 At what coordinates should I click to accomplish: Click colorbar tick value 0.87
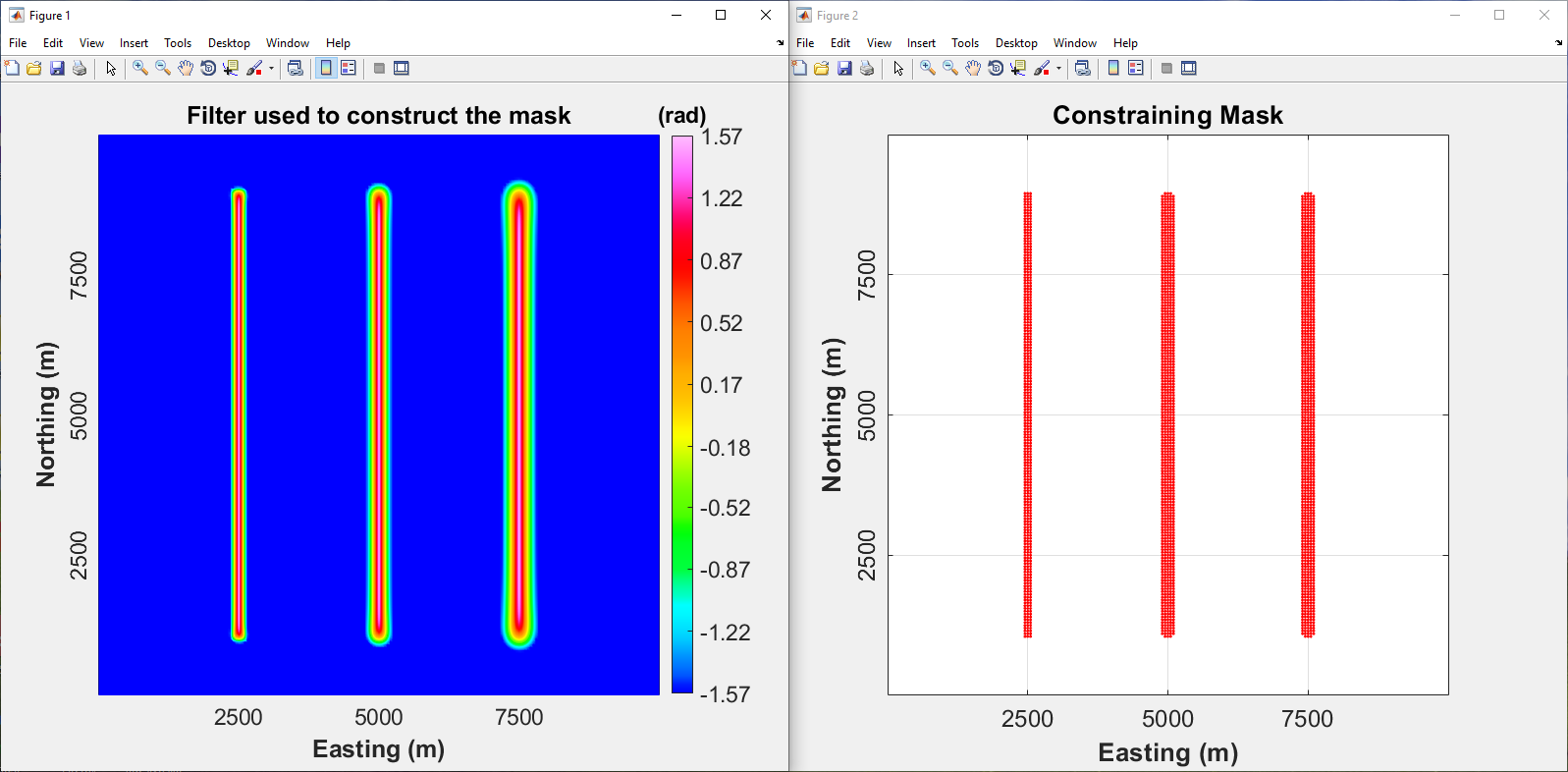point(722,261)
